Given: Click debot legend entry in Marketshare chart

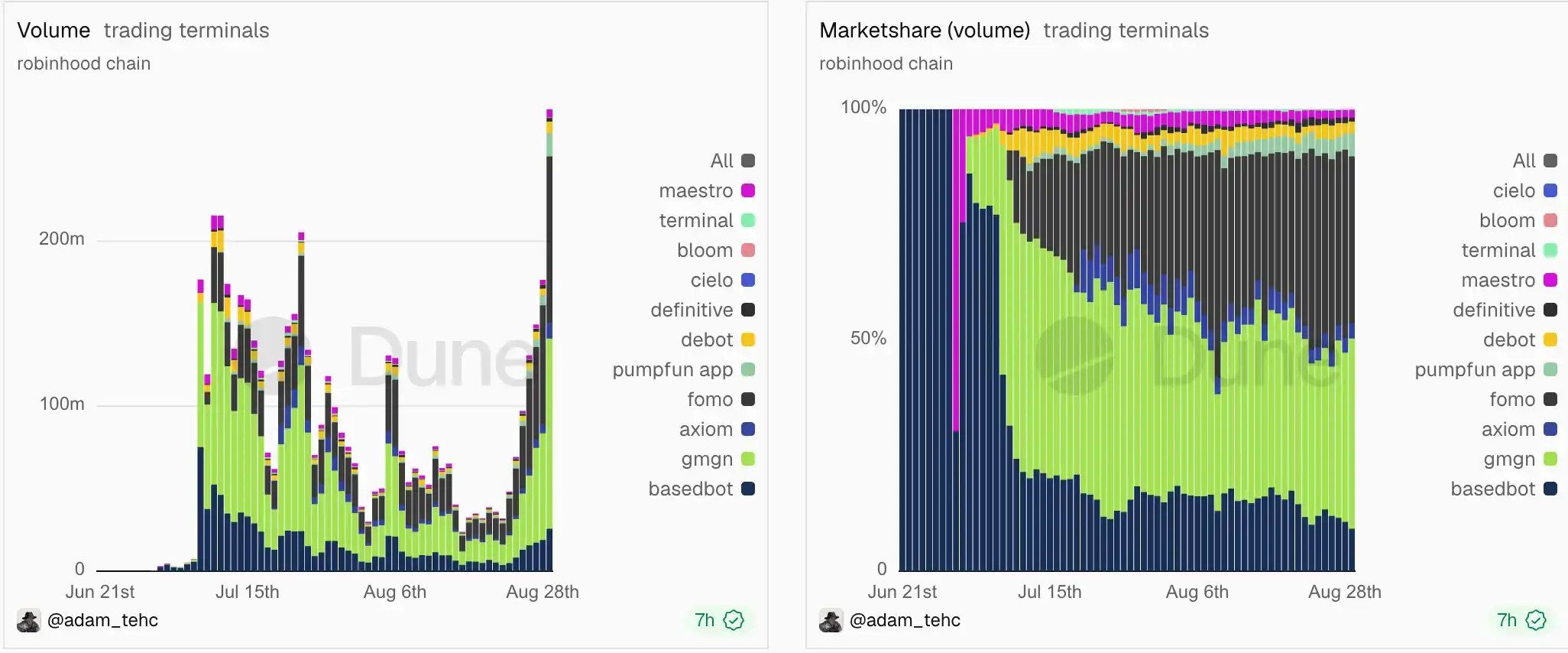Looking at the screenshot, I should [1520, 339].
